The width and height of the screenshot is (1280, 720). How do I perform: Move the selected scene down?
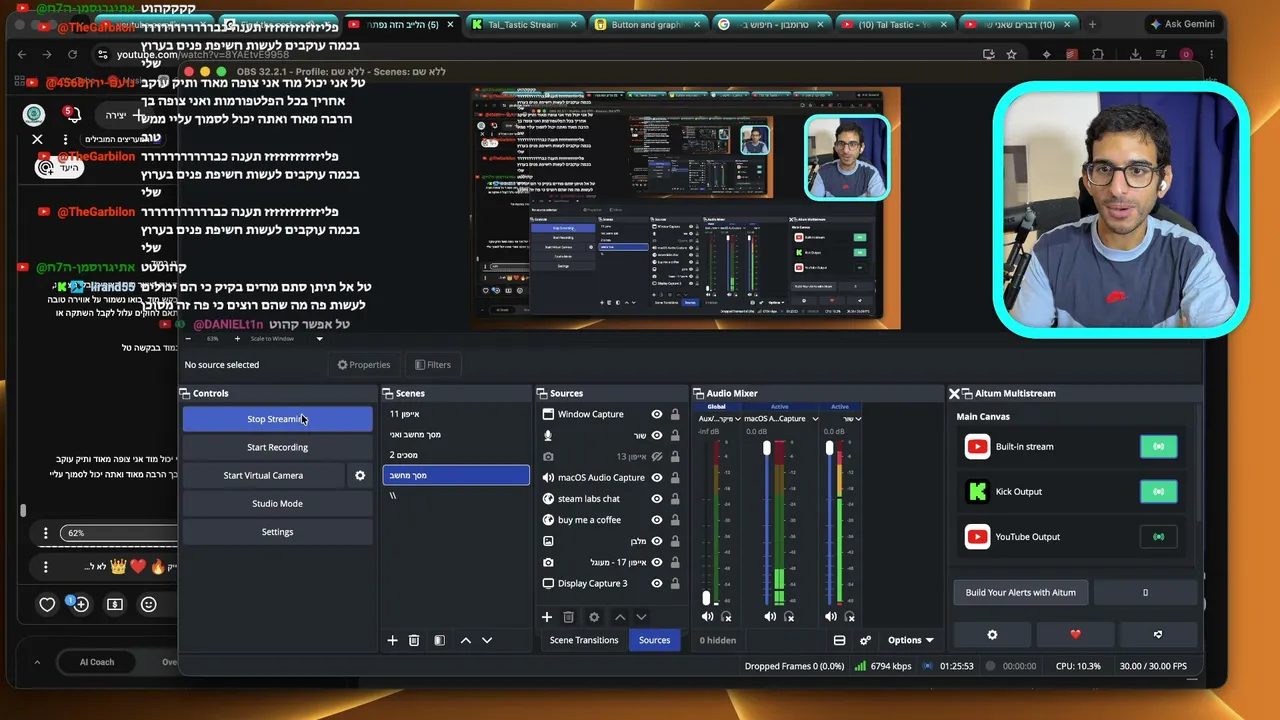pos(487,640)
